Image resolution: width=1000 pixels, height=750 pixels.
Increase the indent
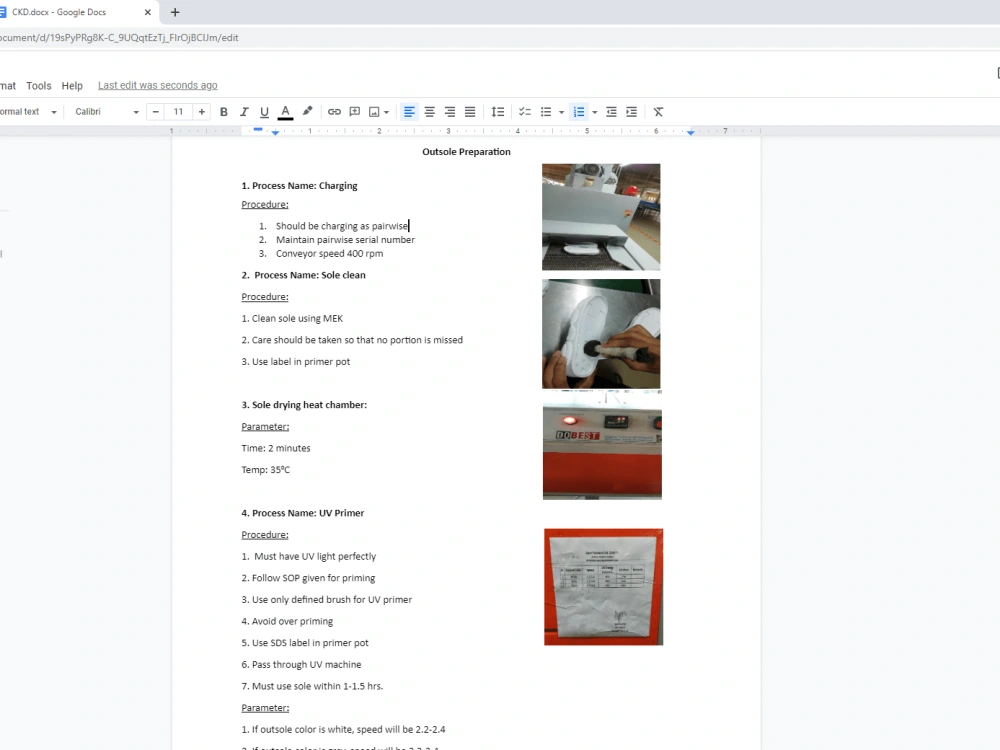click(631, 111)
